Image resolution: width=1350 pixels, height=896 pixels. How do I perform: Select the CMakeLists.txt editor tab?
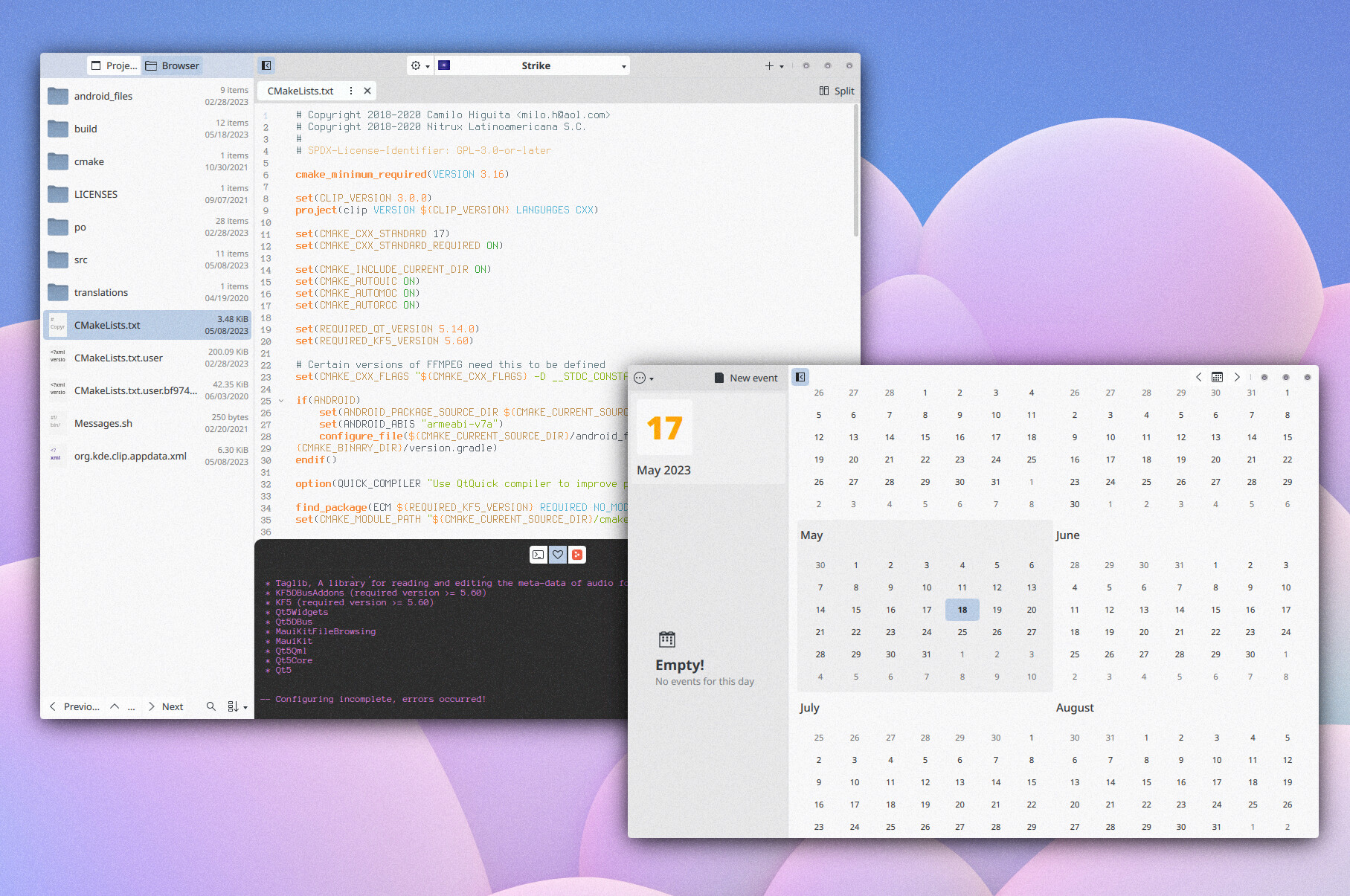(317, 91)
